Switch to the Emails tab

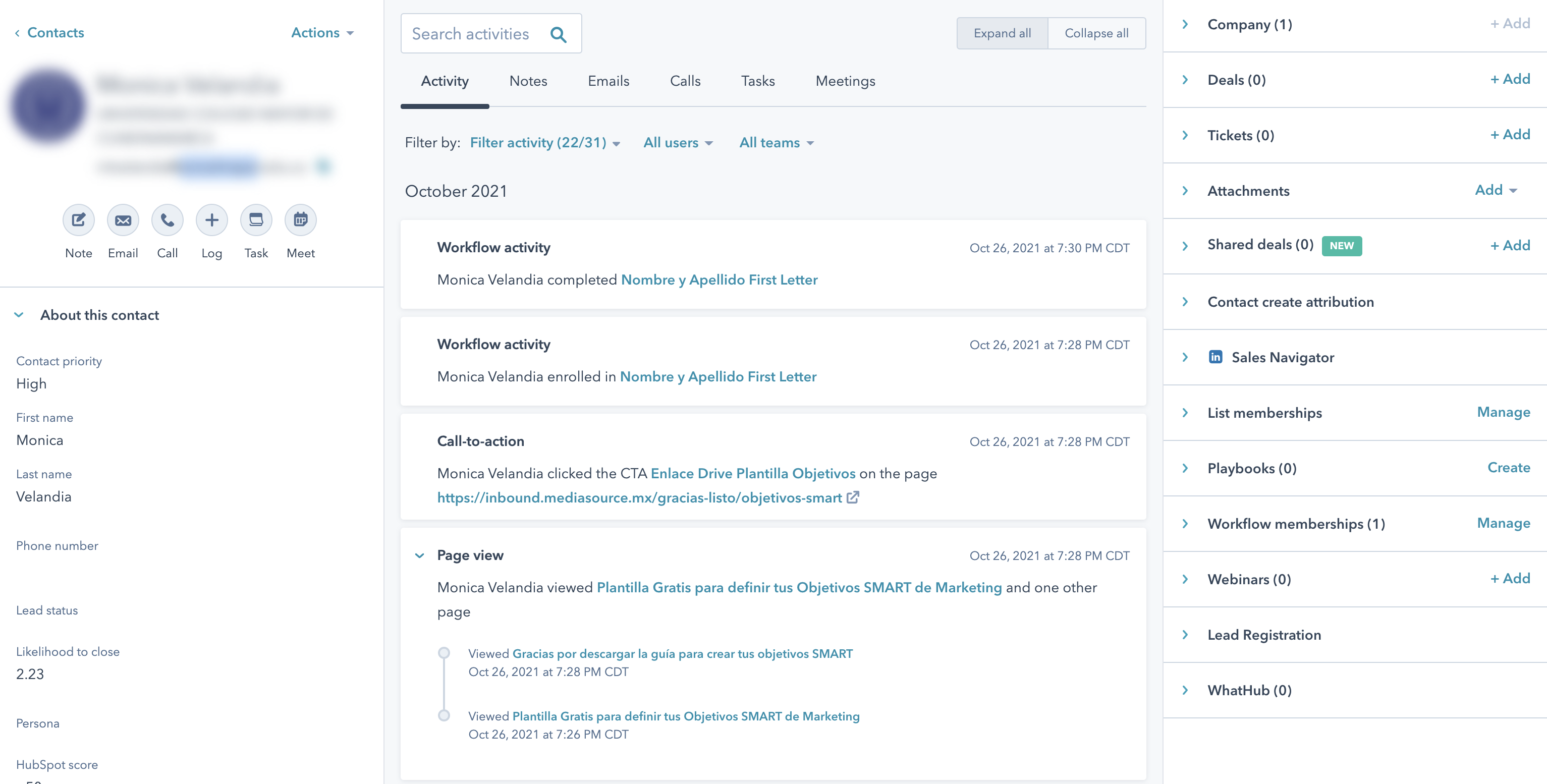(609, 81)
